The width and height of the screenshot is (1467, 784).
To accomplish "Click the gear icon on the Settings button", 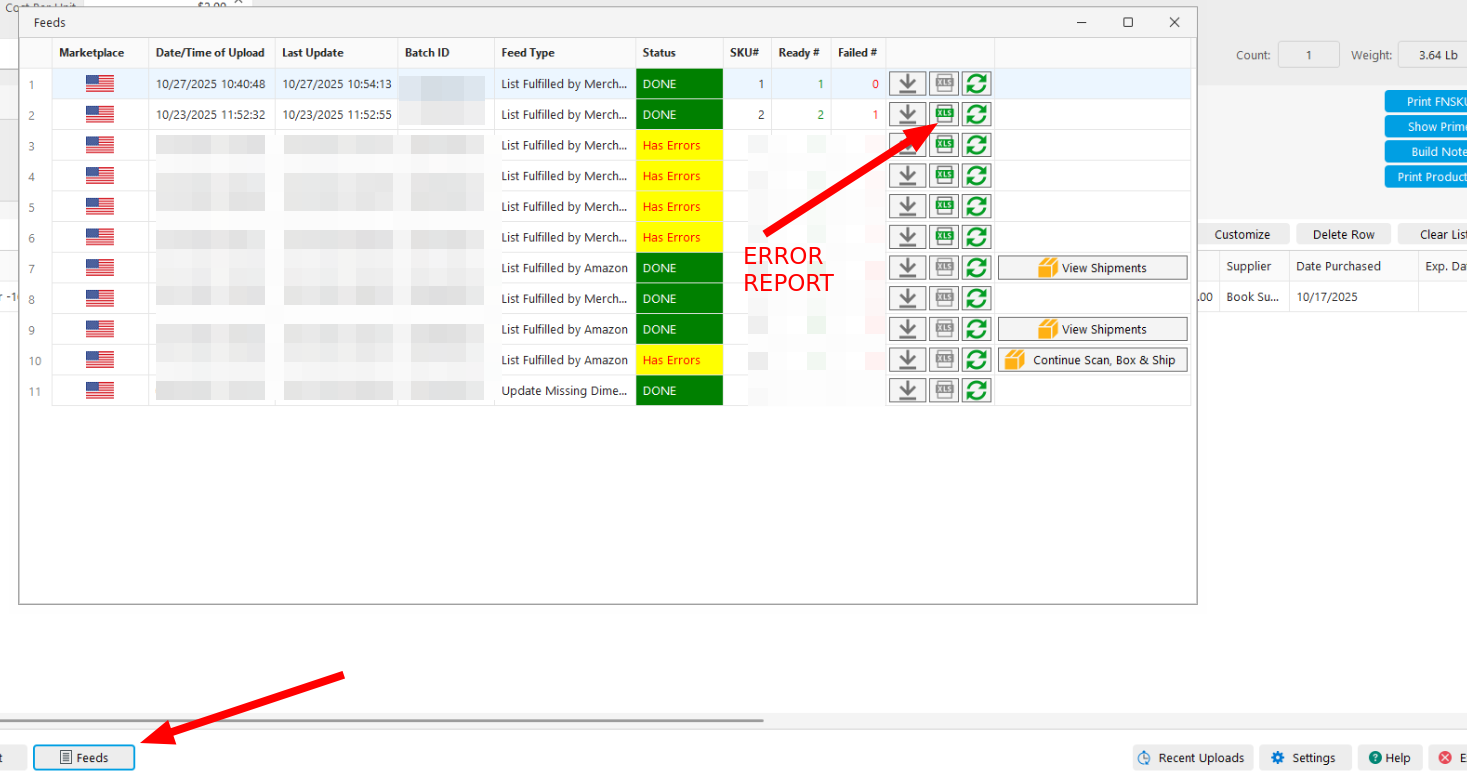I will point(1278,757).
